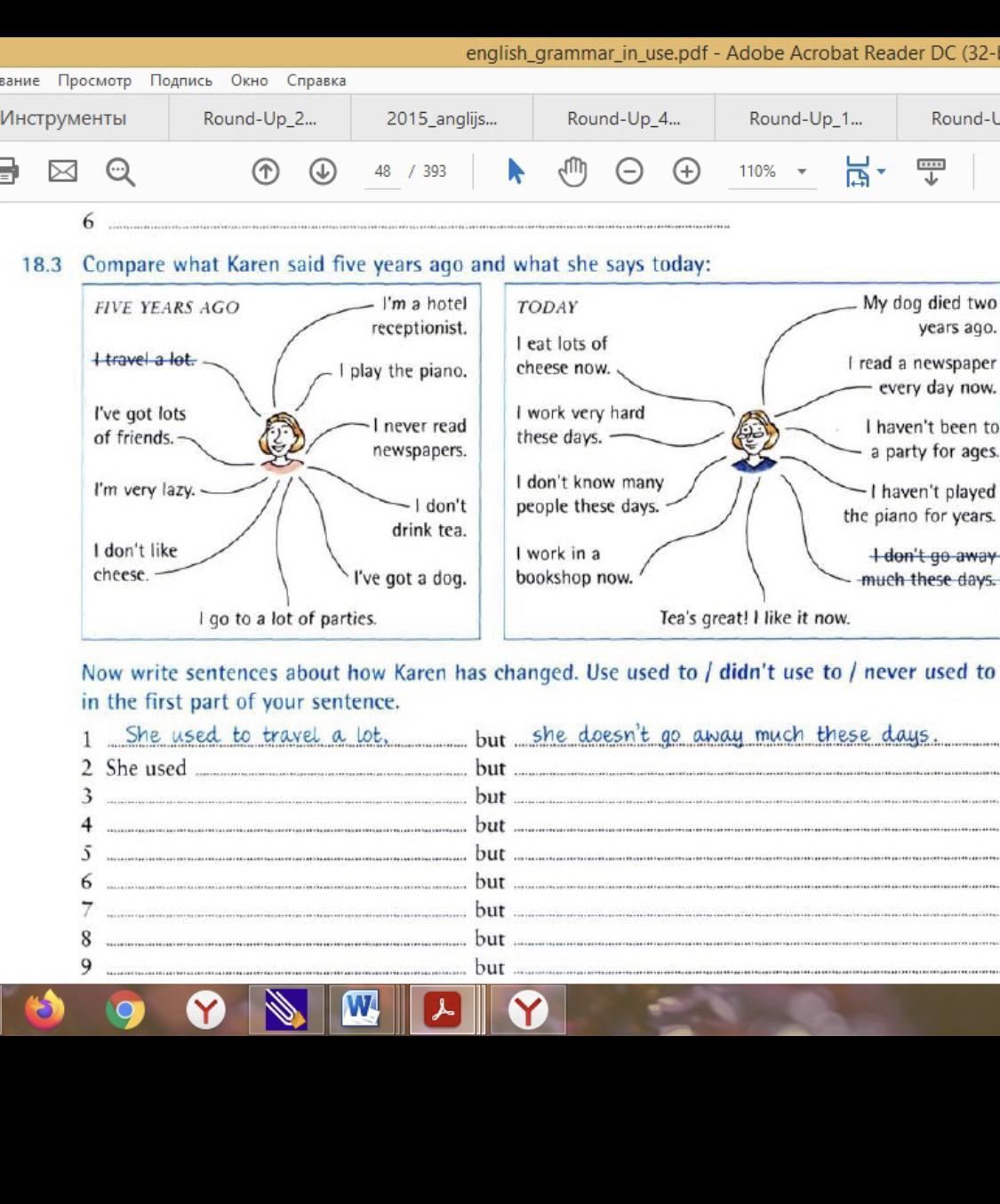Click the envelope email icon

point(62,171)
